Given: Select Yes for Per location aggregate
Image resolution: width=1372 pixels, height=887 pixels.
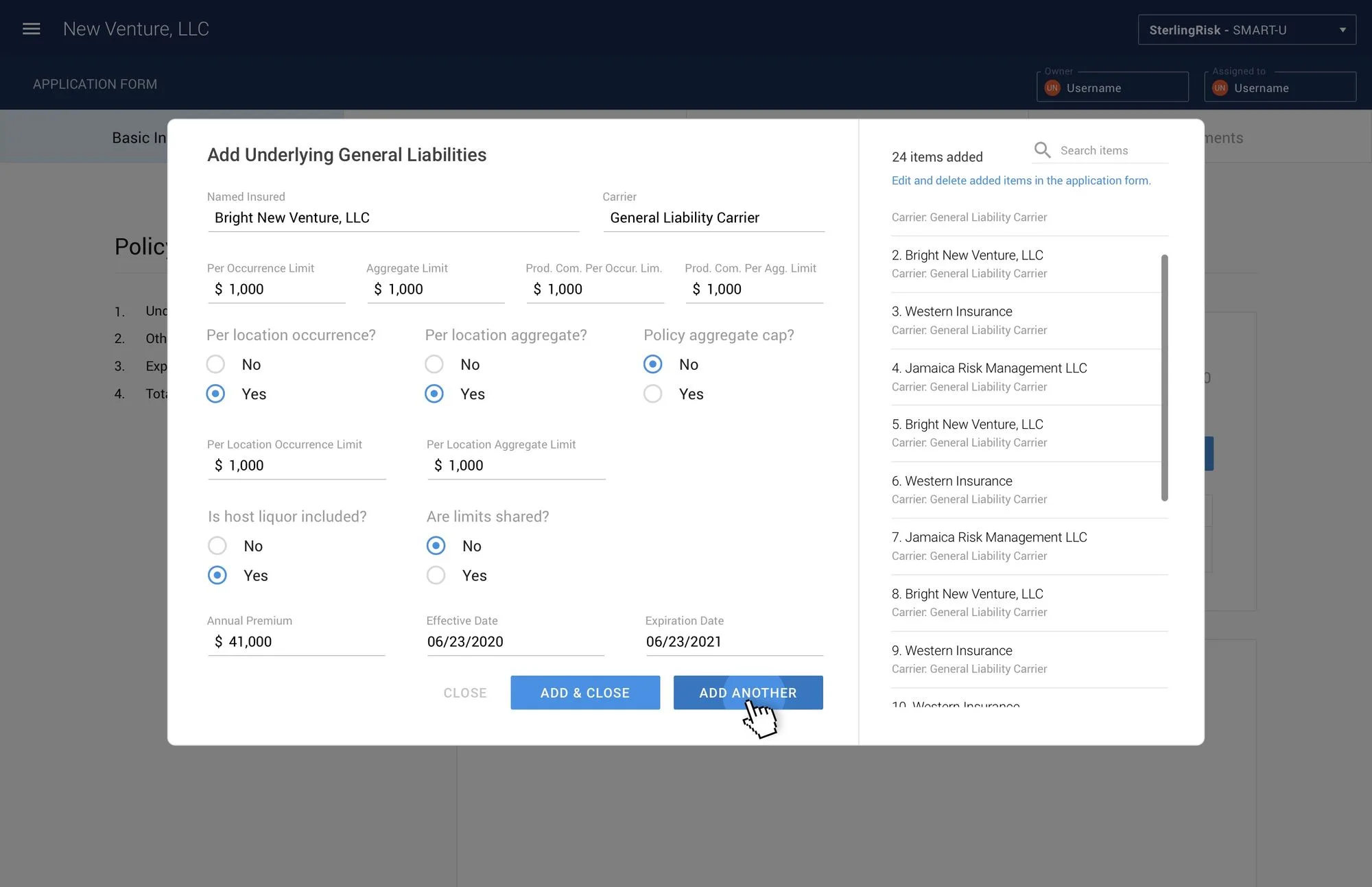Looking at the screenshot, I should tap(434, 394).
